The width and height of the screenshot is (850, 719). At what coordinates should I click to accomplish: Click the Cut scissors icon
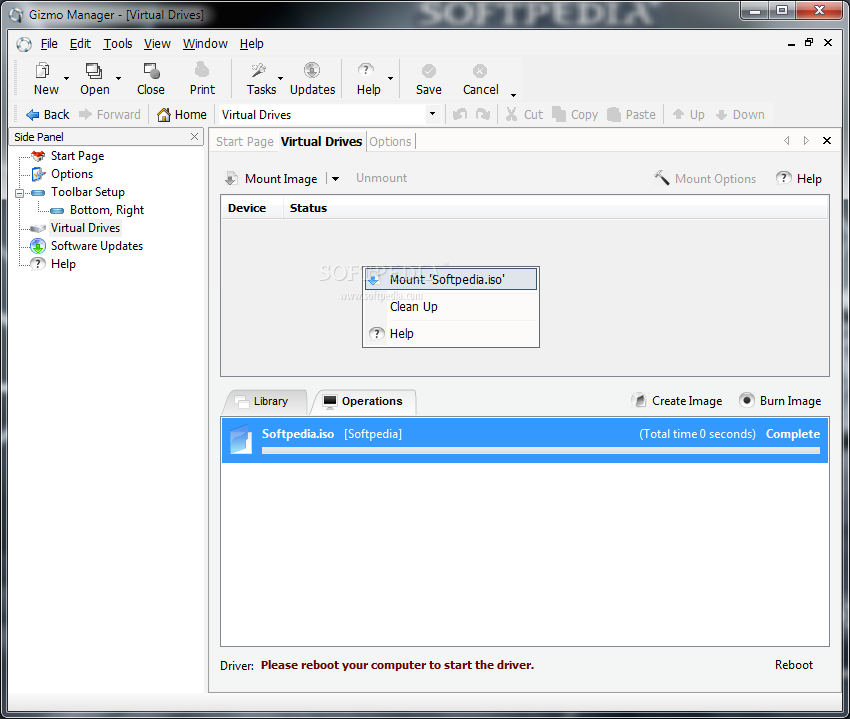[511, 114]
